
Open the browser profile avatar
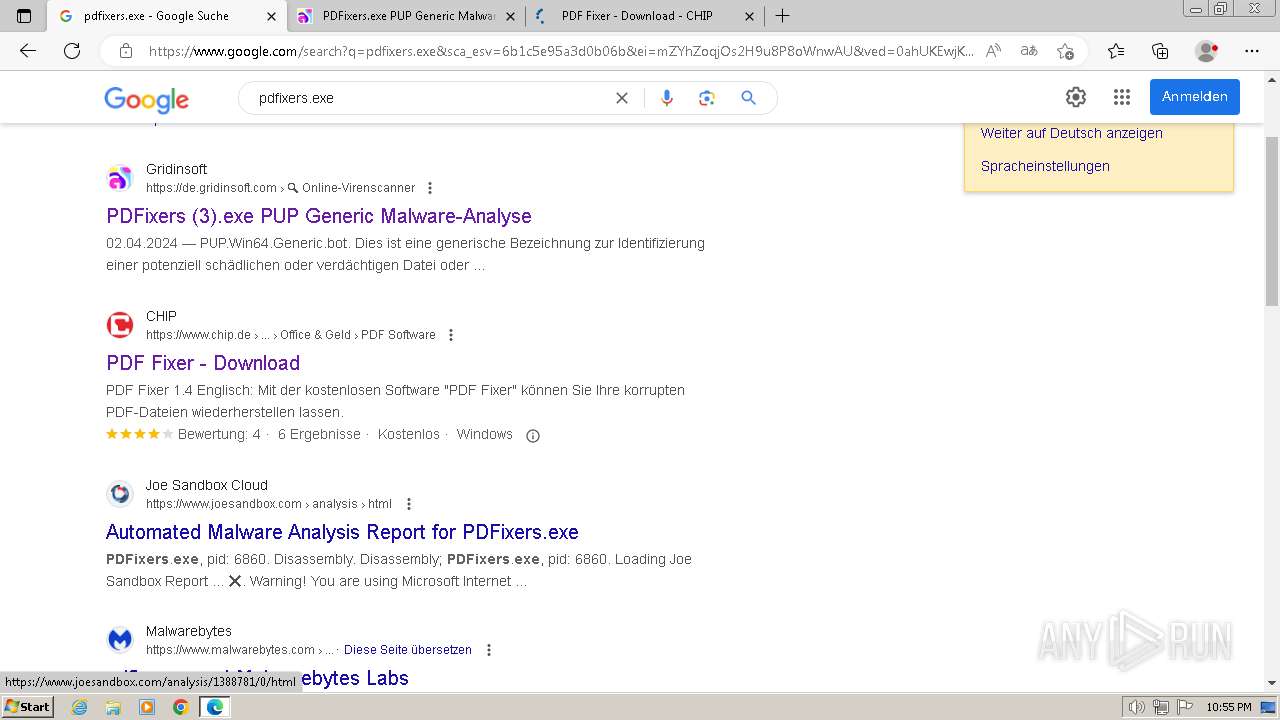(1207, 51)
